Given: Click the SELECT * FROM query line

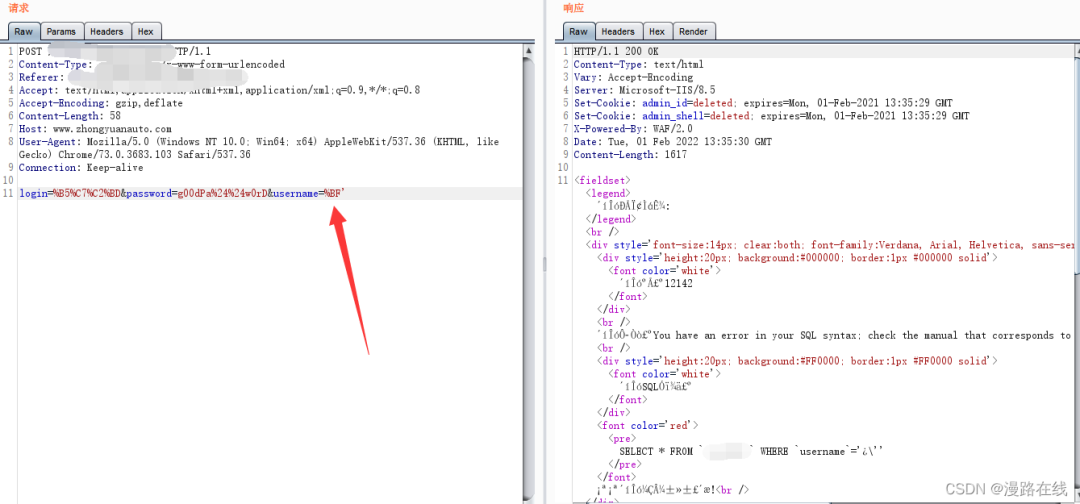Looking at the screenshot, I should tap(751, 452).
